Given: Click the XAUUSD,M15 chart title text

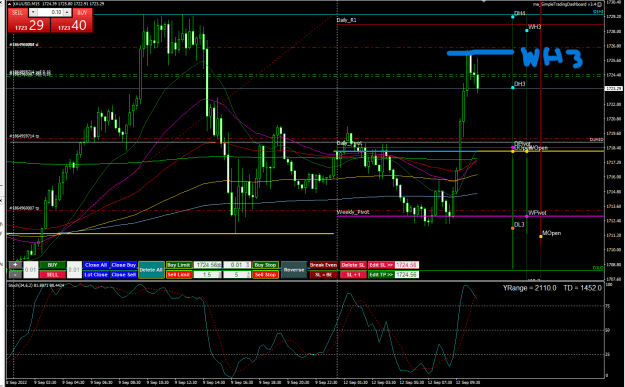Looking at the screenshot, I should pyautogui.click(x=26, y=4).
